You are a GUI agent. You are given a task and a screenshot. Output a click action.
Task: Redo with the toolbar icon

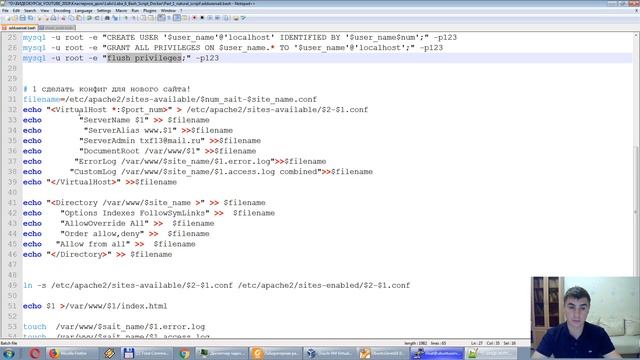(x=97, y=18)
